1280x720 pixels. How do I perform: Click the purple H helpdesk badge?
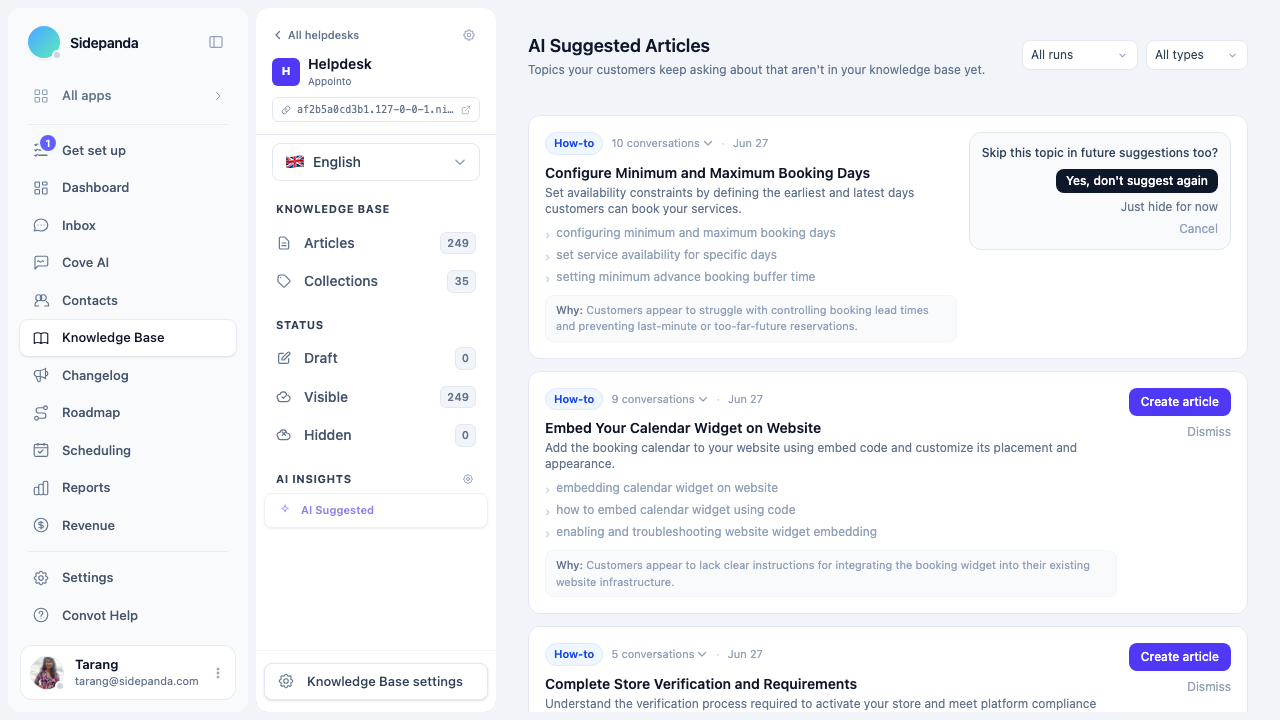point(286,72)
